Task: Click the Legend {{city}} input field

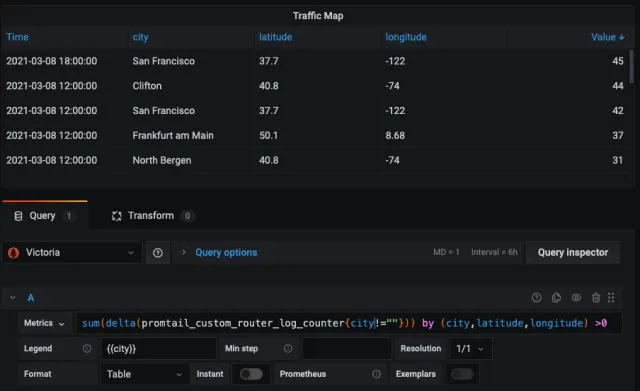Action: (158, 349)
